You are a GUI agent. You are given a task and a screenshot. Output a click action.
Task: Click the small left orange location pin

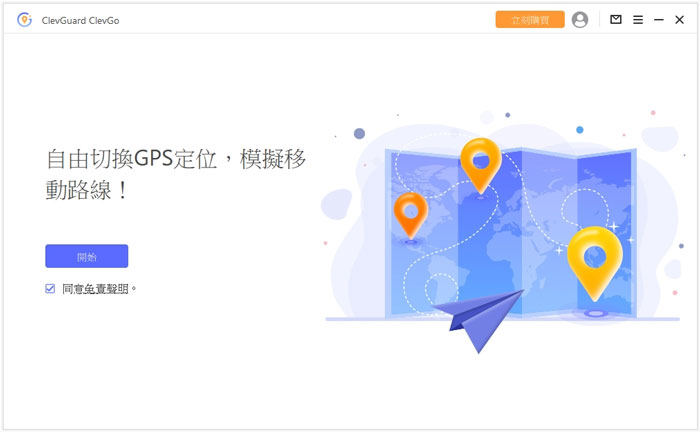[x=410, y=212]
